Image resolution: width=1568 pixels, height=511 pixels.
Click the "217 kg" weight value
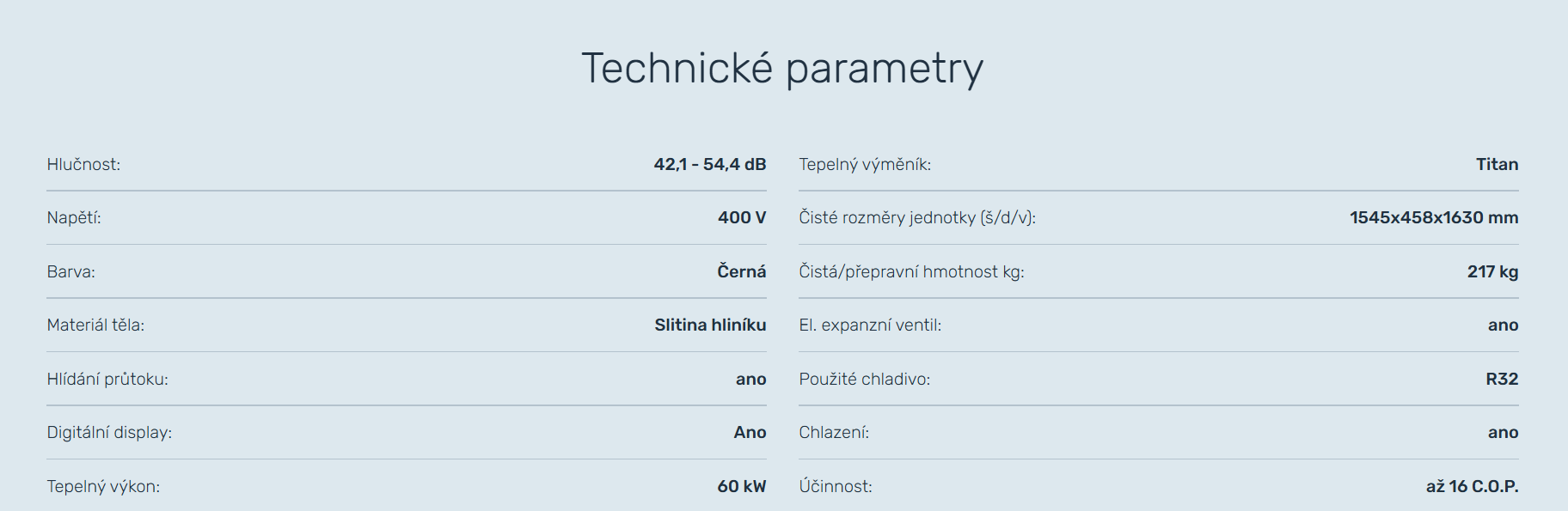pos(1492,271)
